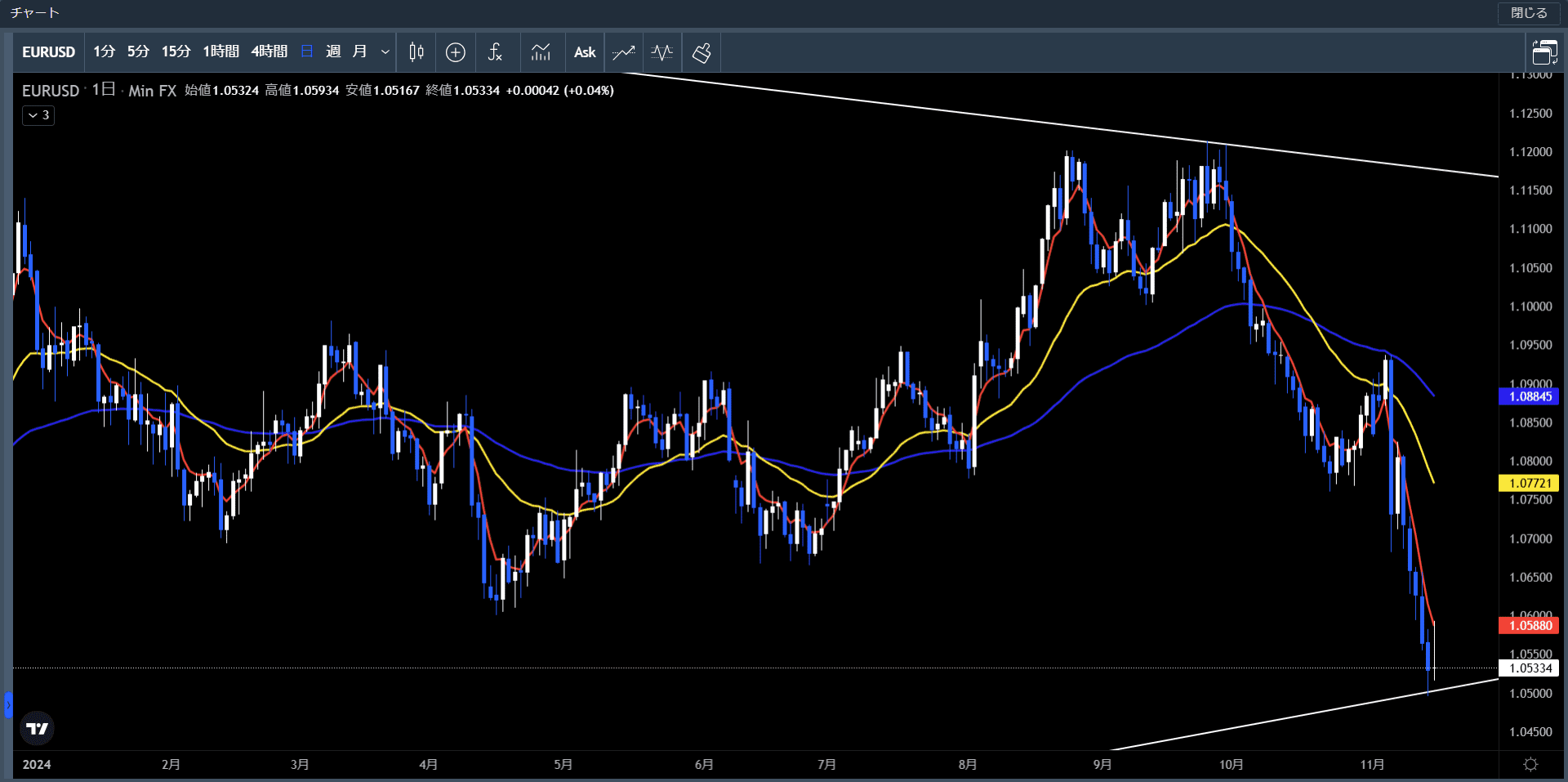Switch to the 5分 timeframe
The width and height of the screenshot is (1568, 782).
tap(138, 52)
